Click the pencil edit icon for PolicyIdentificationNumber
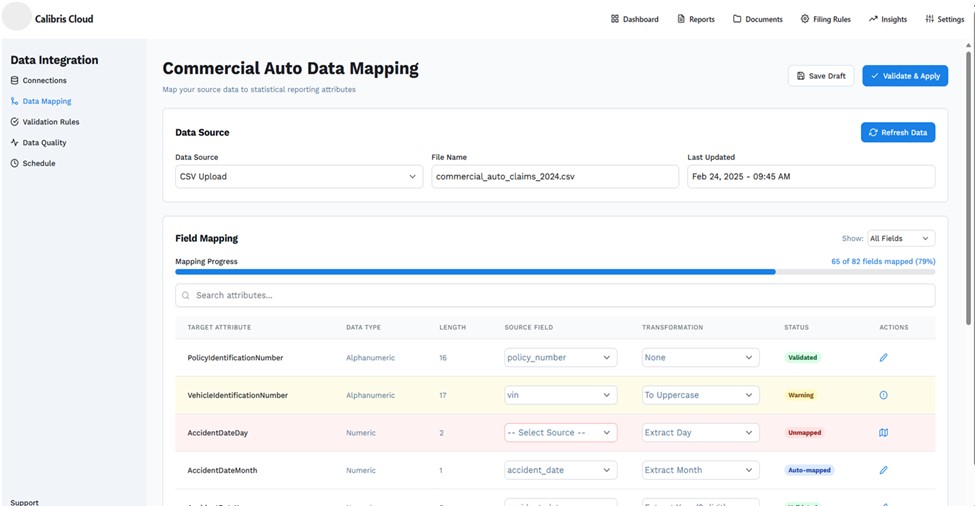Viewport: 975px width, 506px height. 883,357
